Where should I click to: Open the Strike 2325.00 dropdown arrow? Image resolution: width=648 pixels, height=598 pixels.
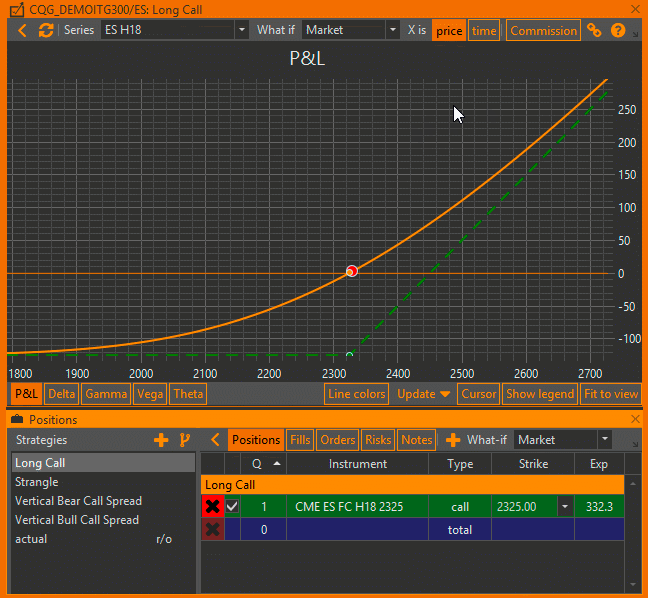click(x=565, y=506)
